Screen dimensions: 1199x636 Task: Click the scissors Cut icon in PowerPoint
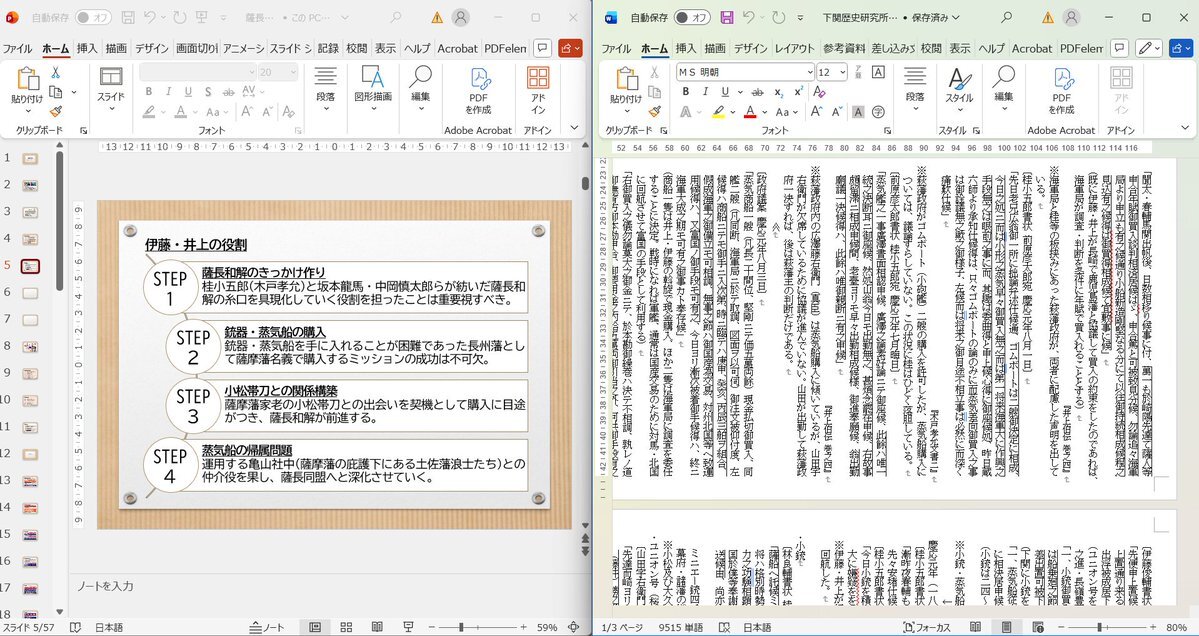click(56, 73)
